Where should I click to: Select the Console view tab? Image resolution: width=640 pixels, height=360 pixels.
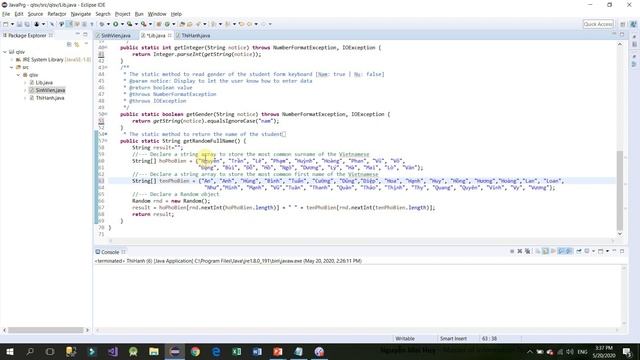(x=110, y=252)
